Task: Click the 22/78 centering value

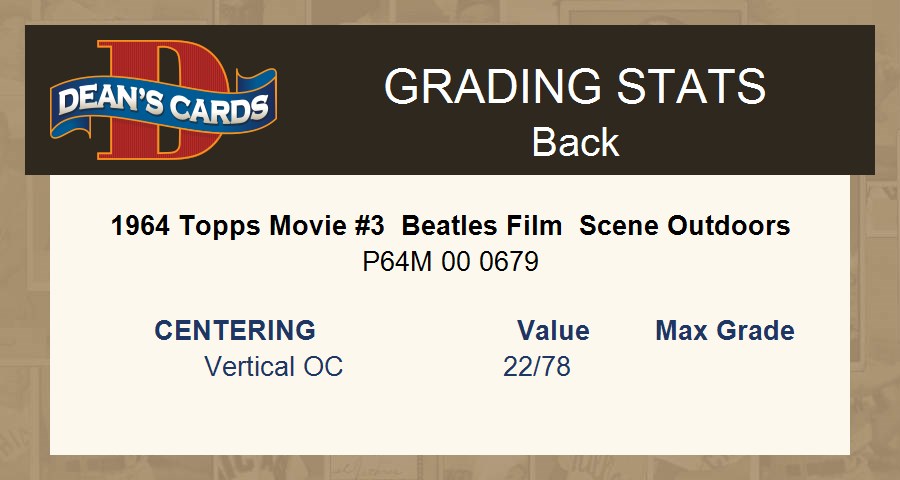Action: click(537, 367)
